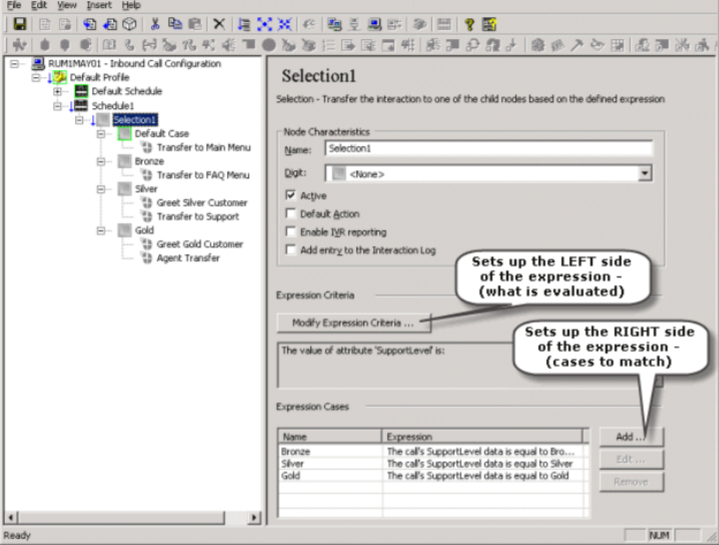The width and height of the screenshot is (719, 545).
Task: Tick Enable IVR reporting checkbox
Action: [x=291, y=232]
